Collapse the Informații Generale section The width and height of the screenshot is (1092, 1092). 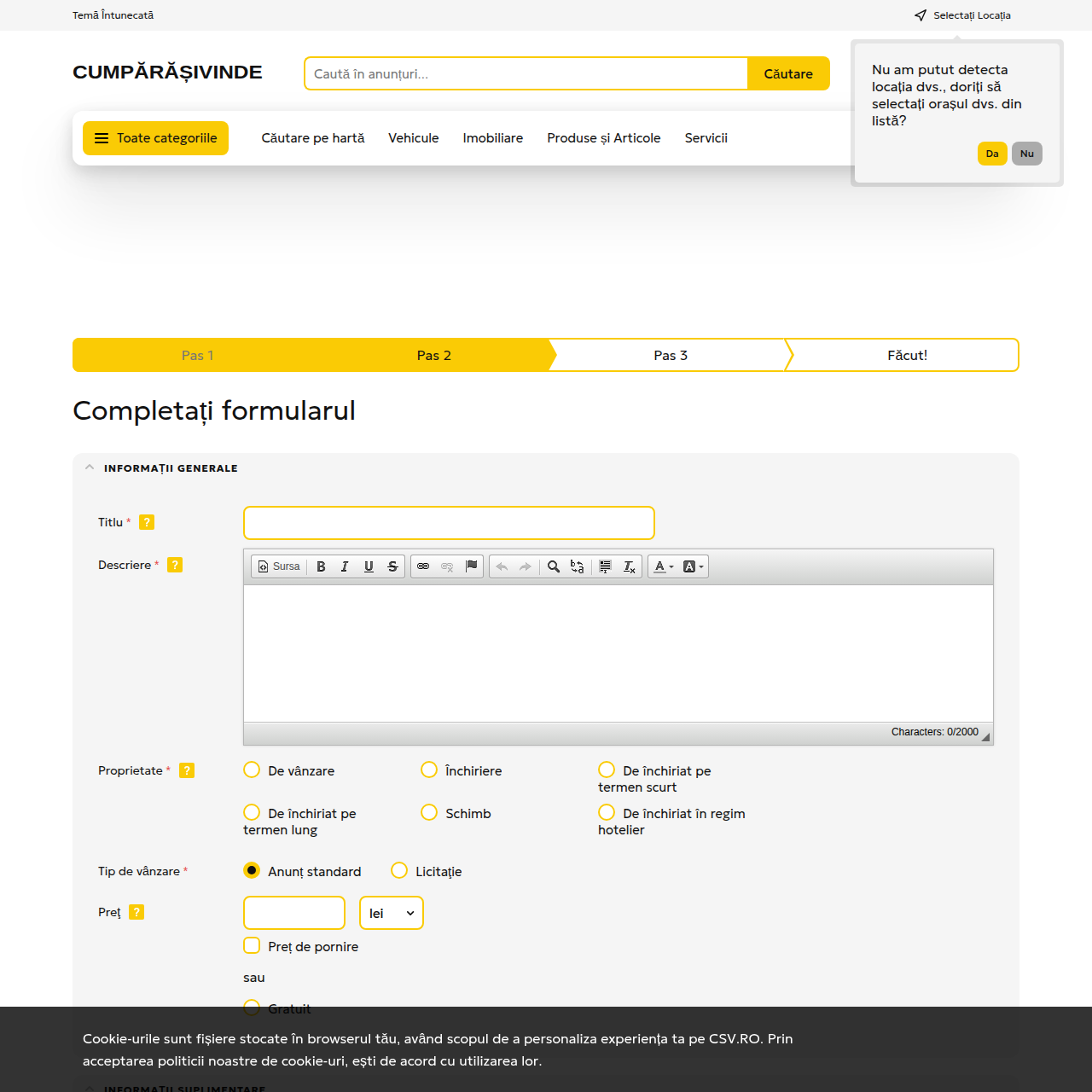(x=90, y=468)
